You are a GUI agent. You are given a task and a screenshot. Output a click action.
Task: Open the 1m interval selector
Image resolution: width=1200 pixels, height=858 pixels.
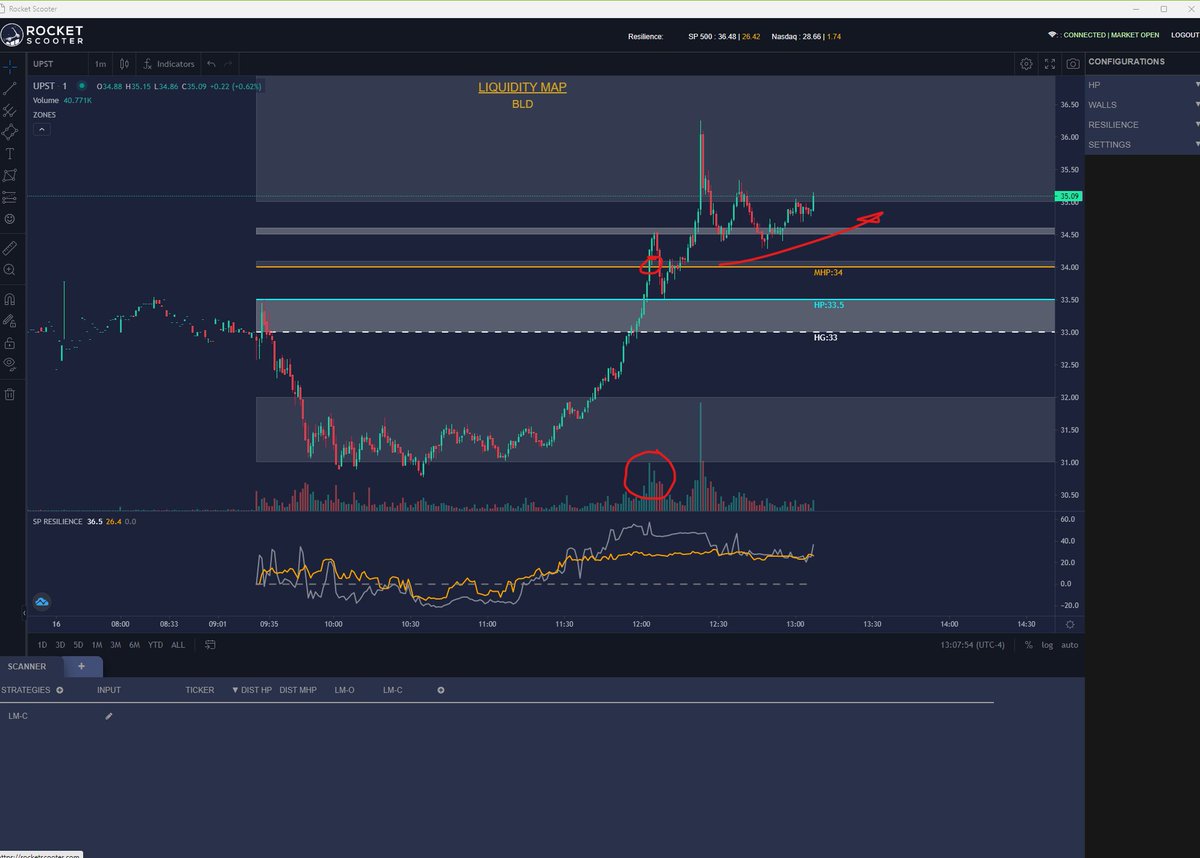[x=100, y=64]
